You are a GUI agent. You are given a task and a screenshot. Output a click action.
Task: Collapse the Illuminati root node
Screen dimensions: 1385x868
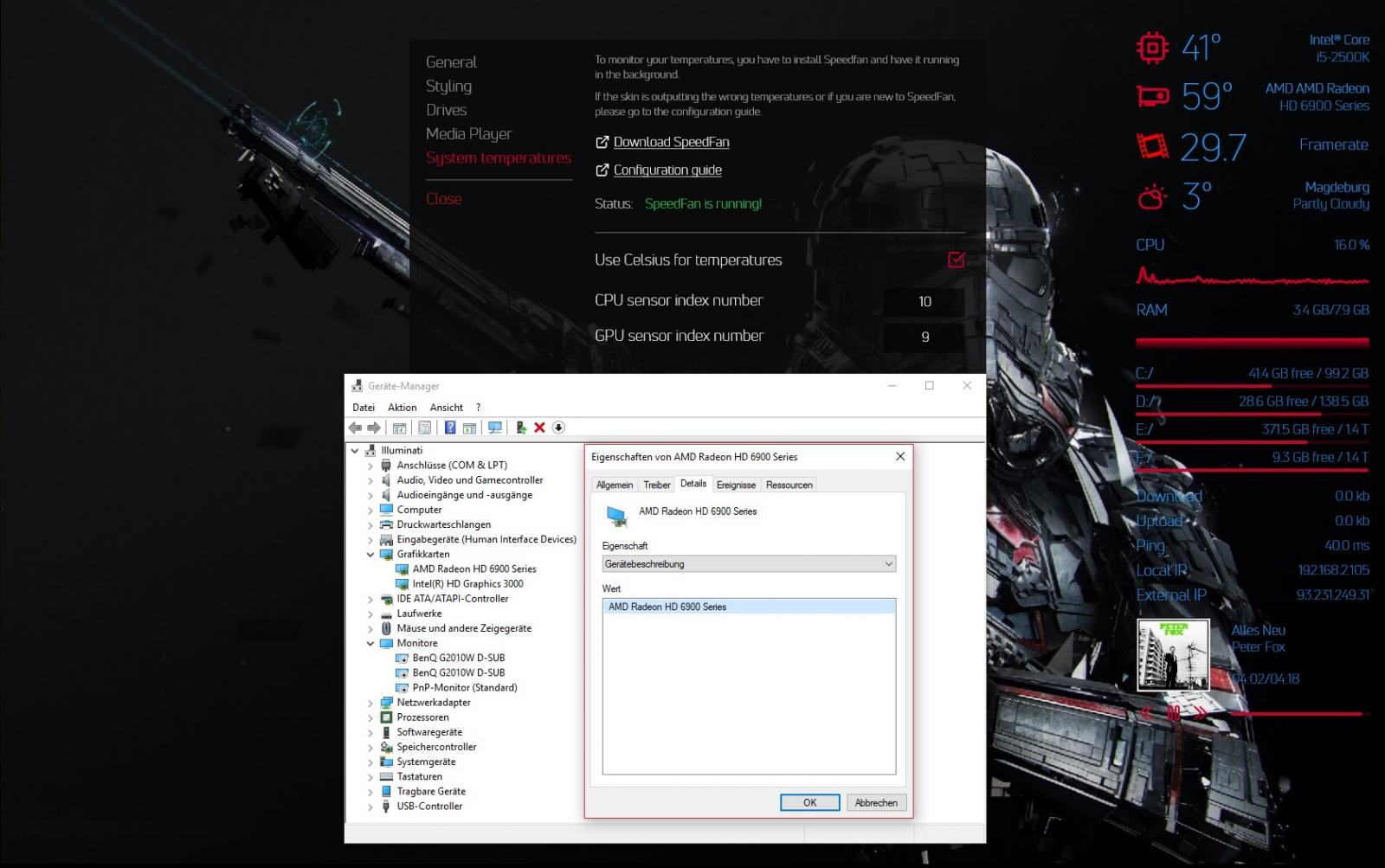355,451
